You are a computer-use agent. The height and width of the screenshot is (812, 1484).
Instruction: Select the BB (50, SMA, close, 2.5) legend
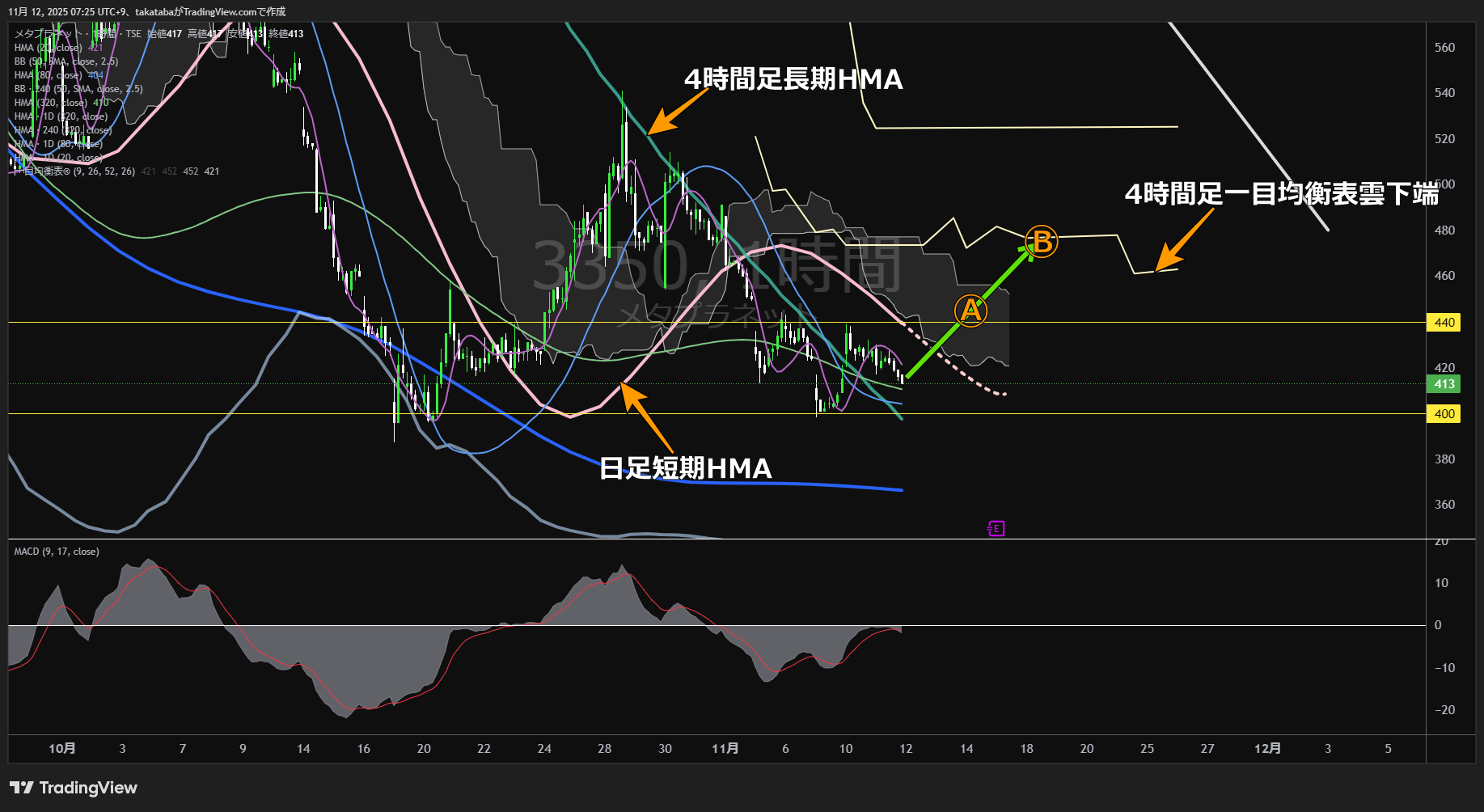pos(66,61)
